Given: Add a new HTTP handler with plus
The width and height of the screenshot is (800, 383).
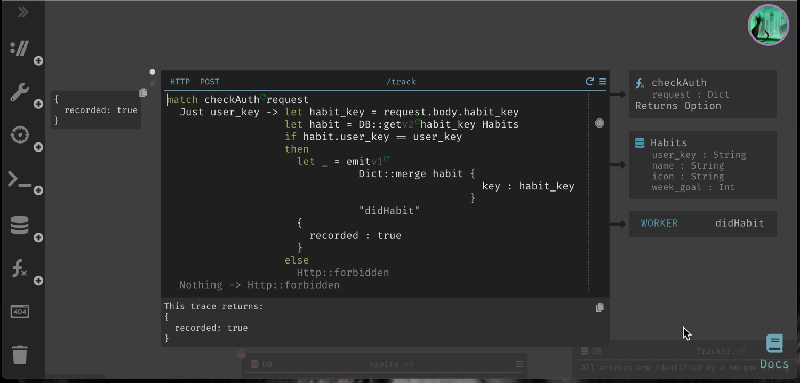Looking at the screenshot, I should click(x=38, y=61).
